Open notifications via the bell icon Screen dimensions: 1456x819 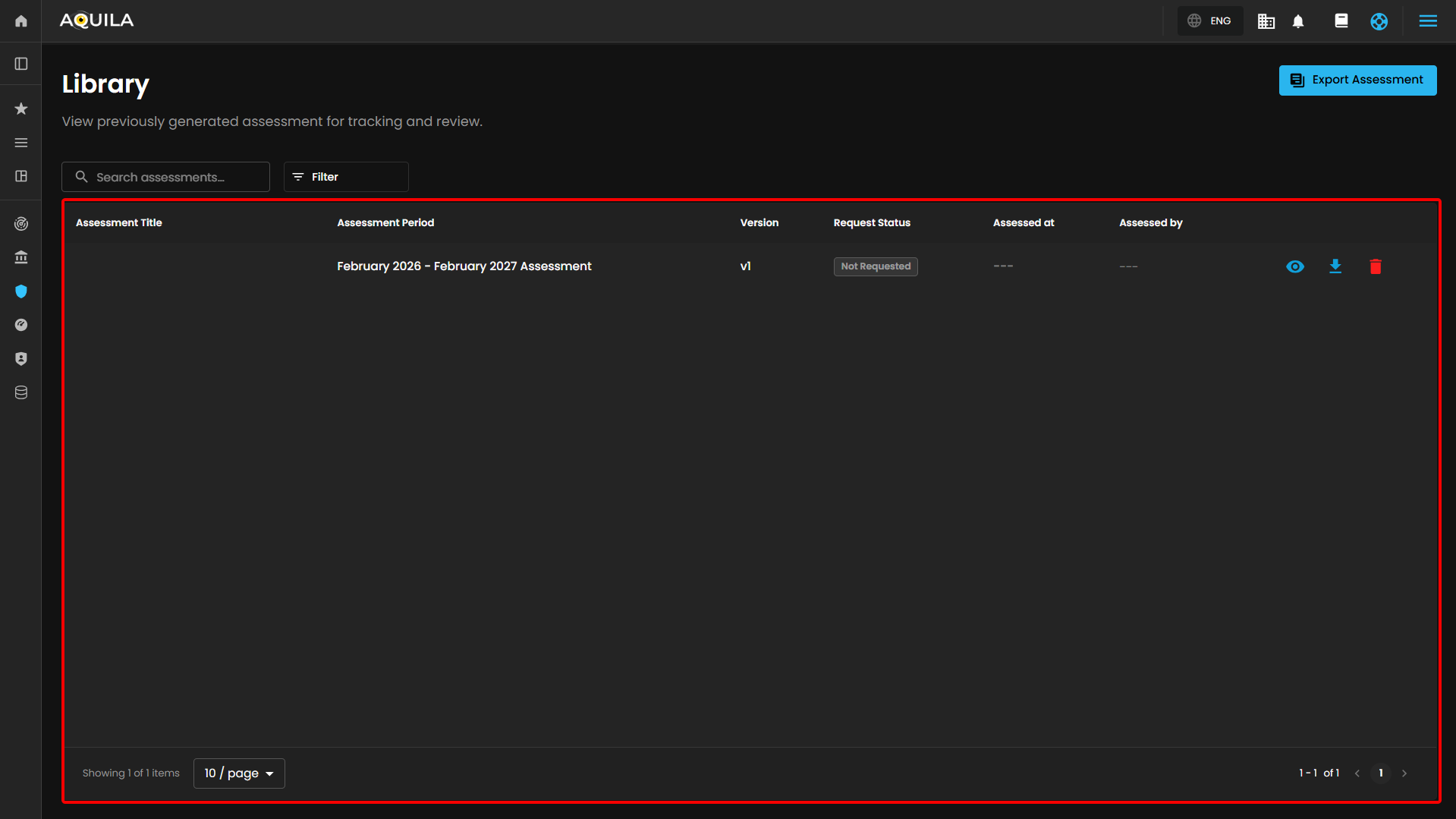point(1298,21)
